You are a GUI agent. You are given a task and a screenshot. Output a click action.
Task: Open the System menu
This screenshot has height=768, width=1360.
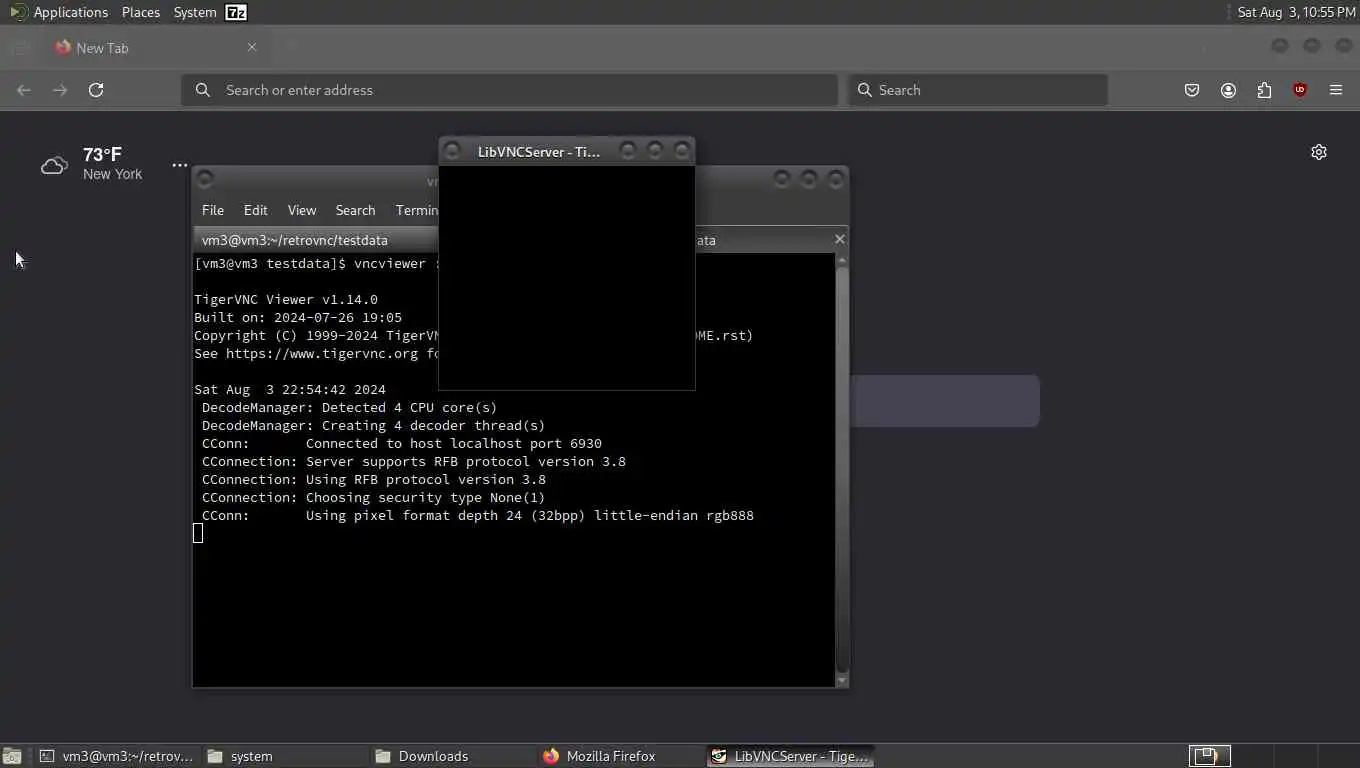[x=195, y=12]
